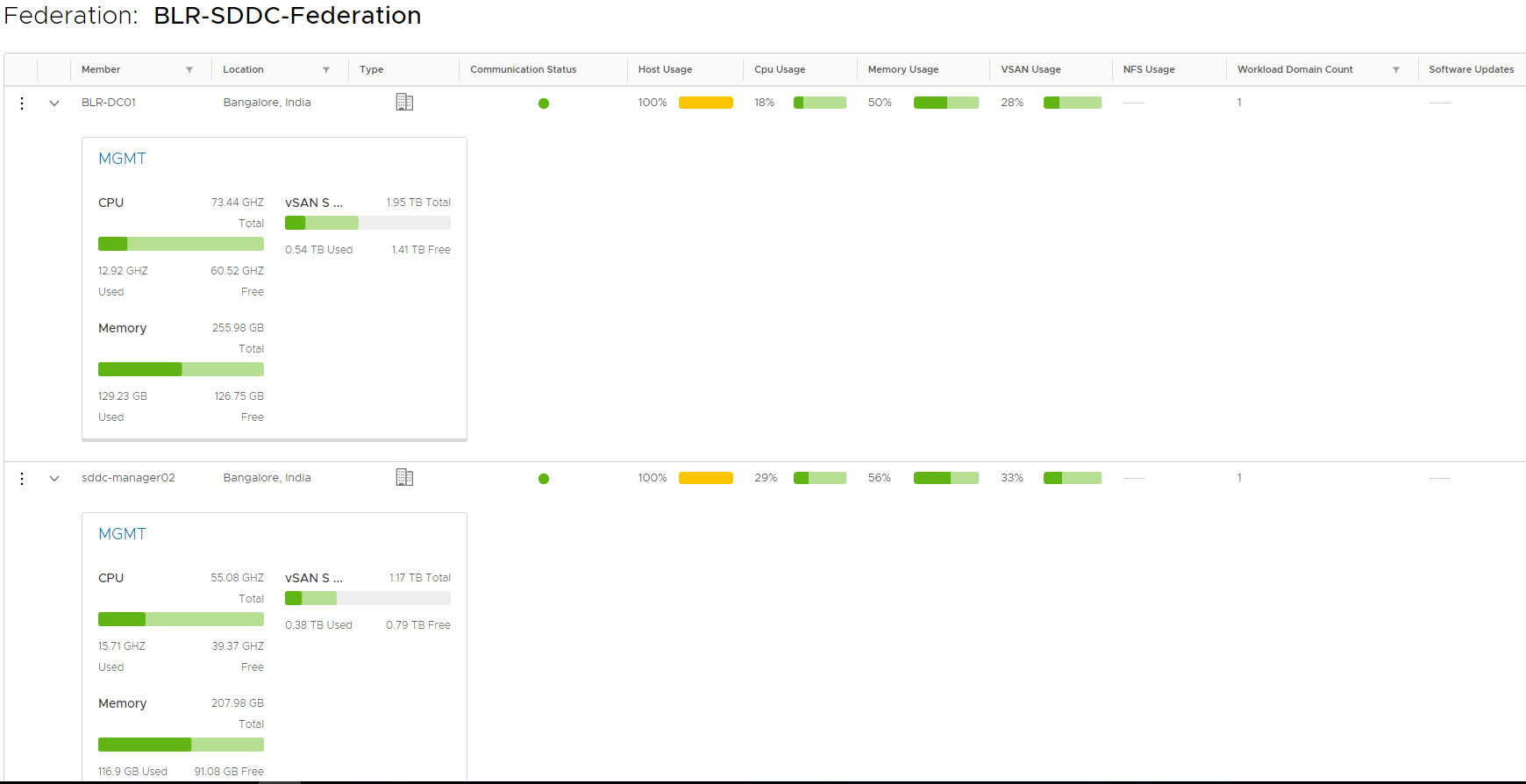Click the 29% Cpu Usage value
The width and height of the screenshot is (1526, 784).
click(x=766, y=478)
